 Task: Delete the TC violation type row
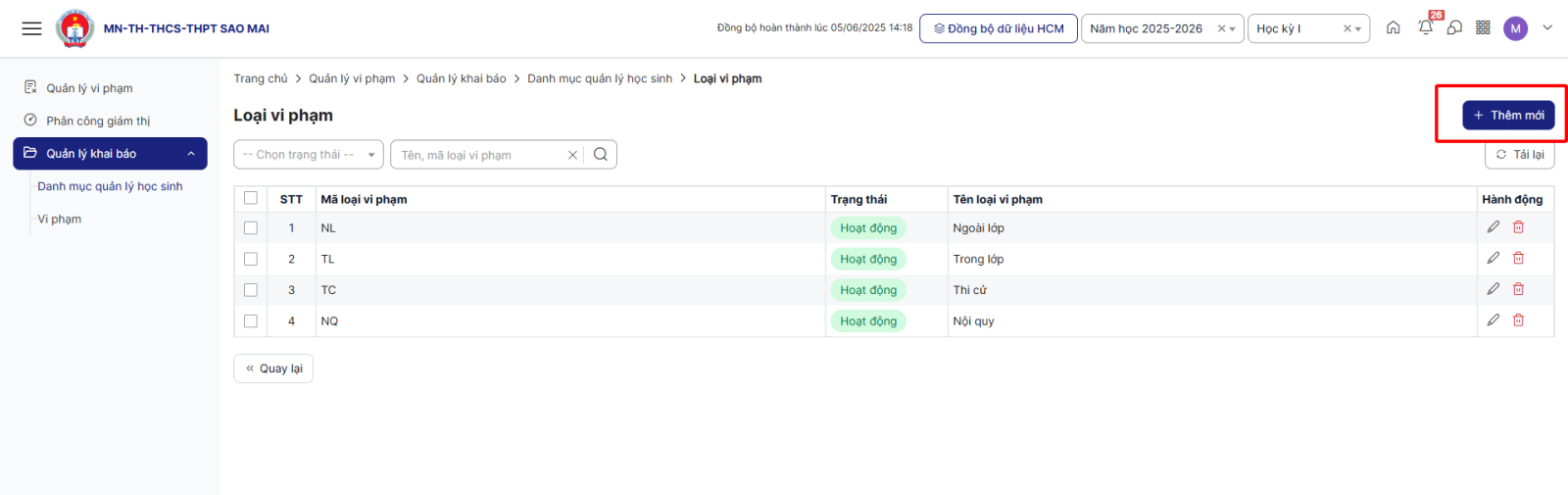1518,289
